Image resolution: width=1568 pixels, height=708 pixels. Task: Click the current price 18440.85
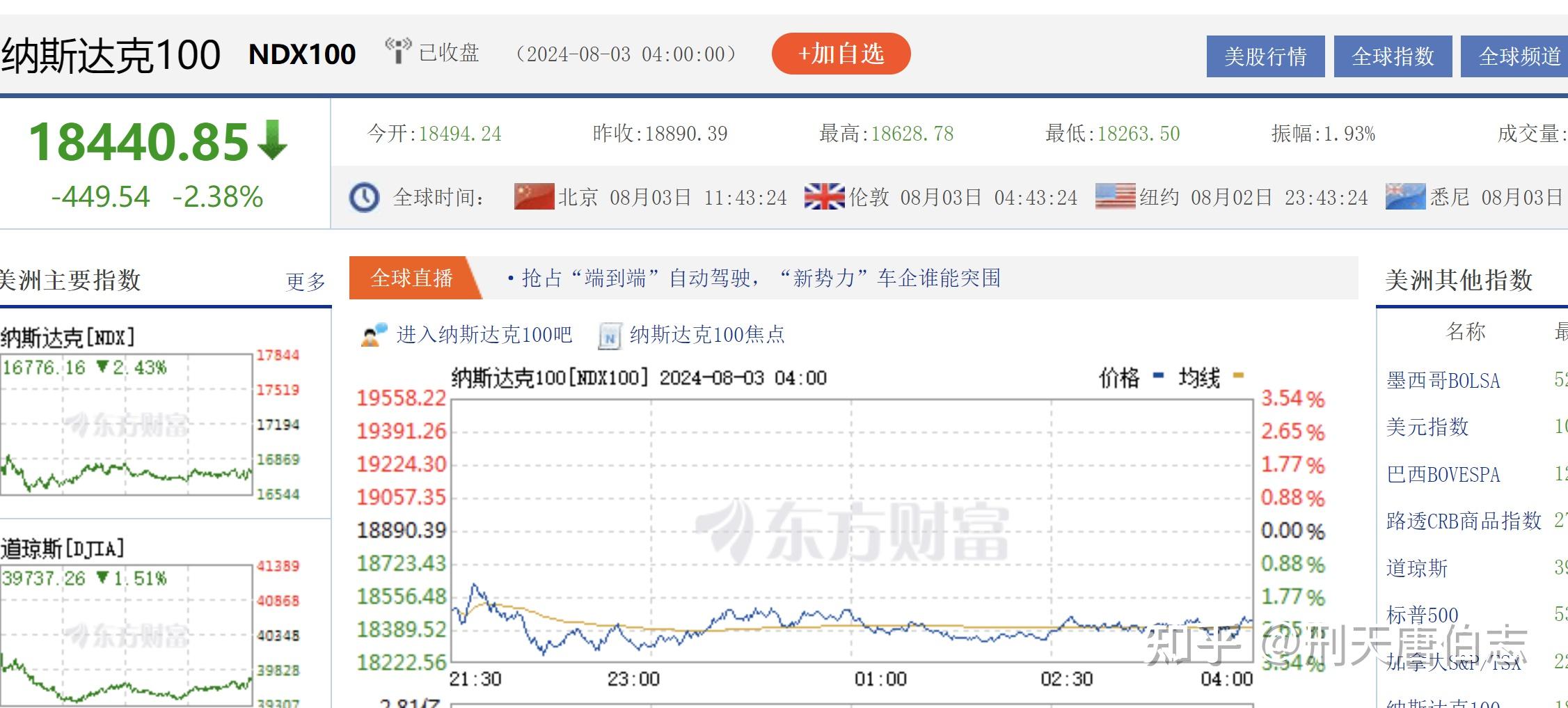click(x=138, y=142)
